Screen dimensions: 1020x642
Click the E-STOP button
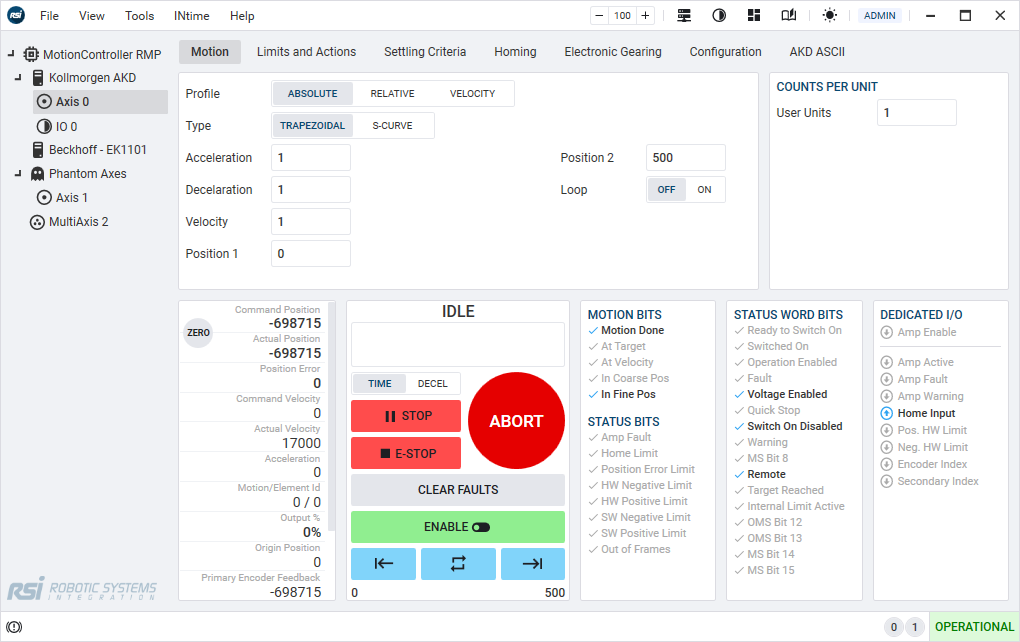click(406, 453)
